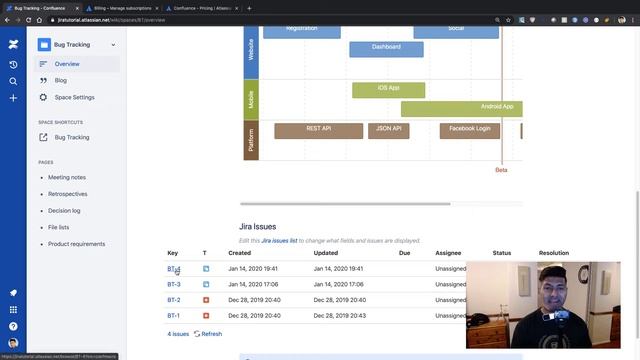Open the Help question mark icon
The image size is (640, 360).
coord(13,327)
